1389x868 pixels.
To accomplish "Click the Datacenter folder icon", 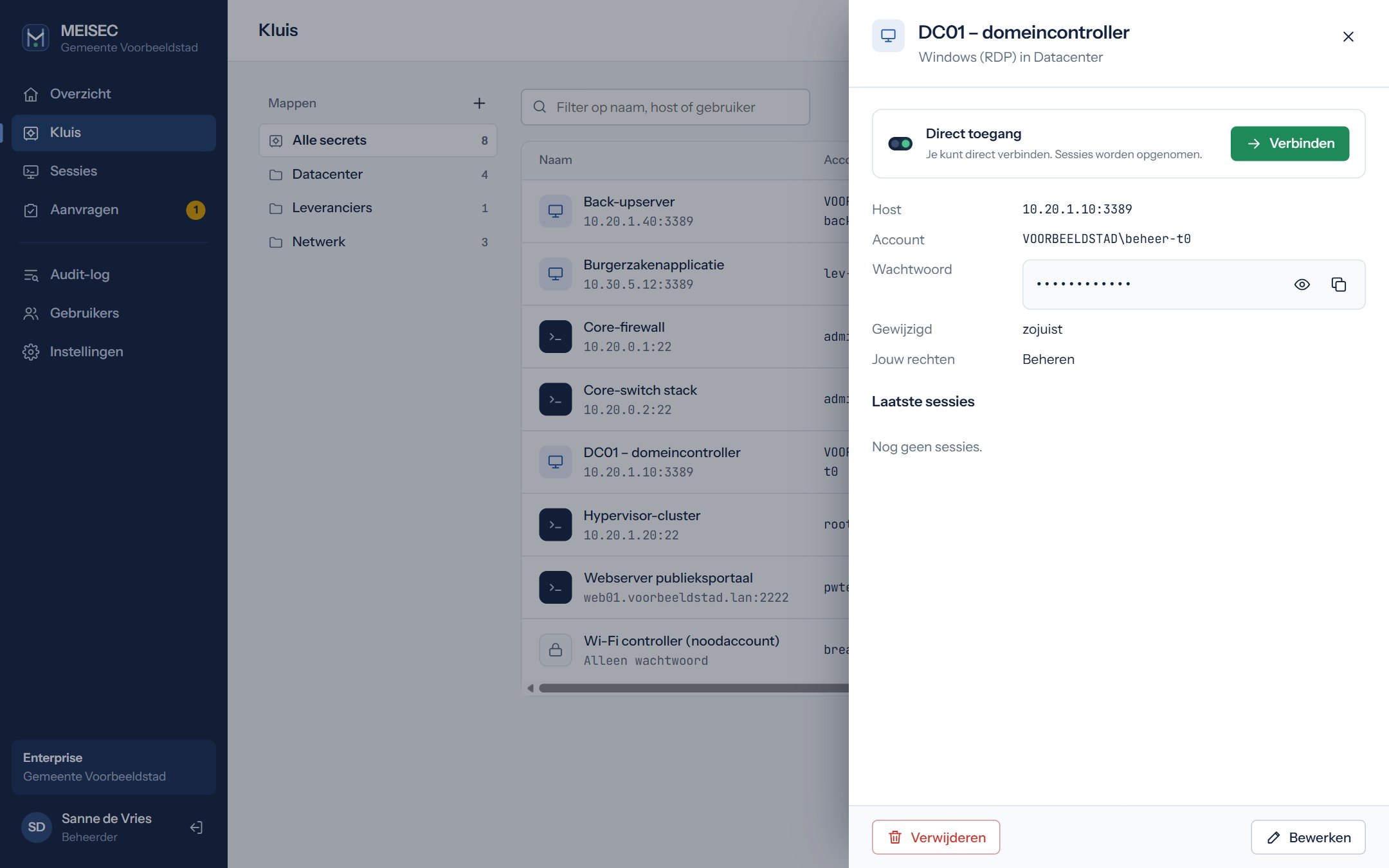I will point(276,175).
